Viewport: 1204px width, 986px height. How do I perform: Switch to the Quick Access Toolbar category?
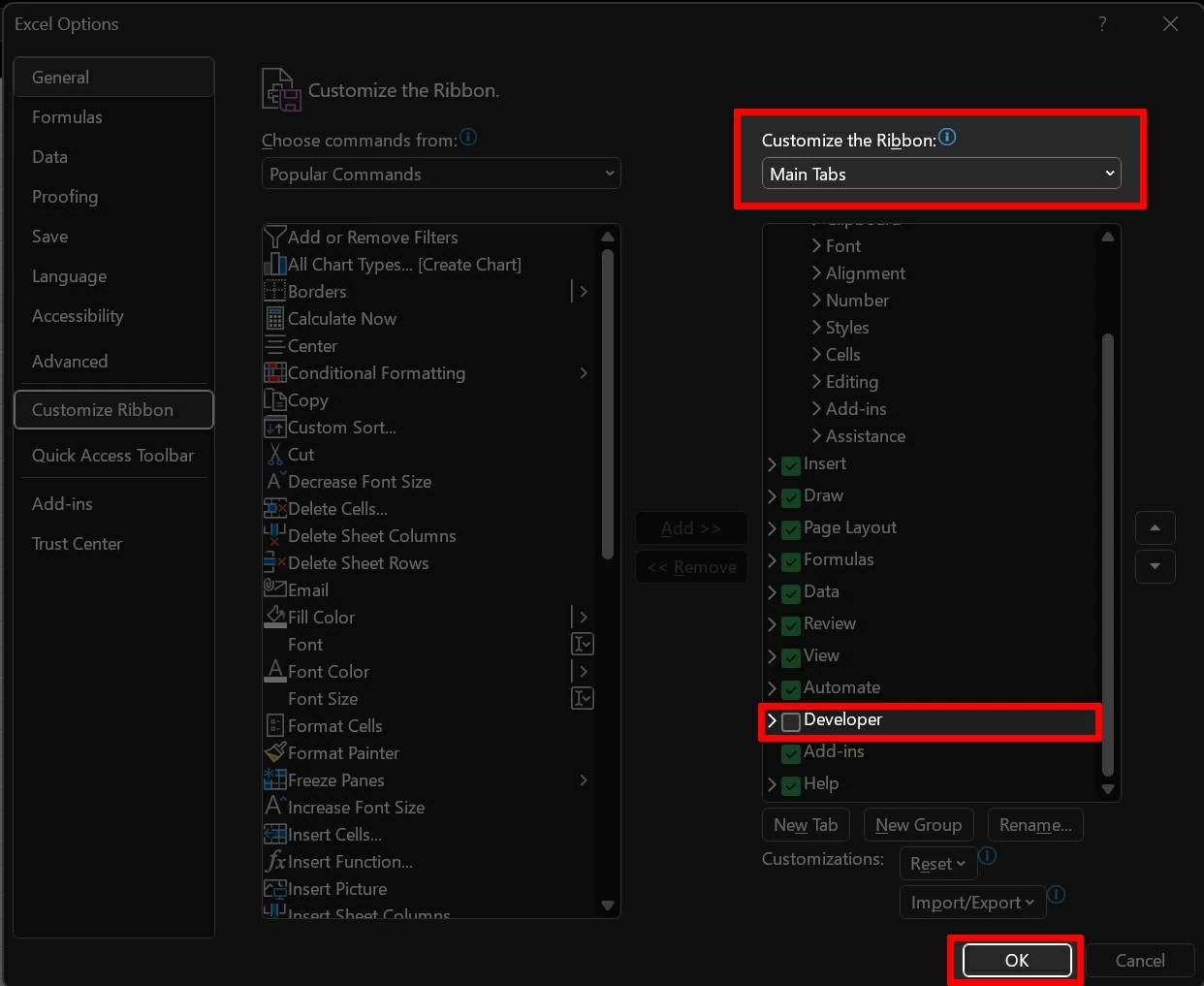[112, 456]
